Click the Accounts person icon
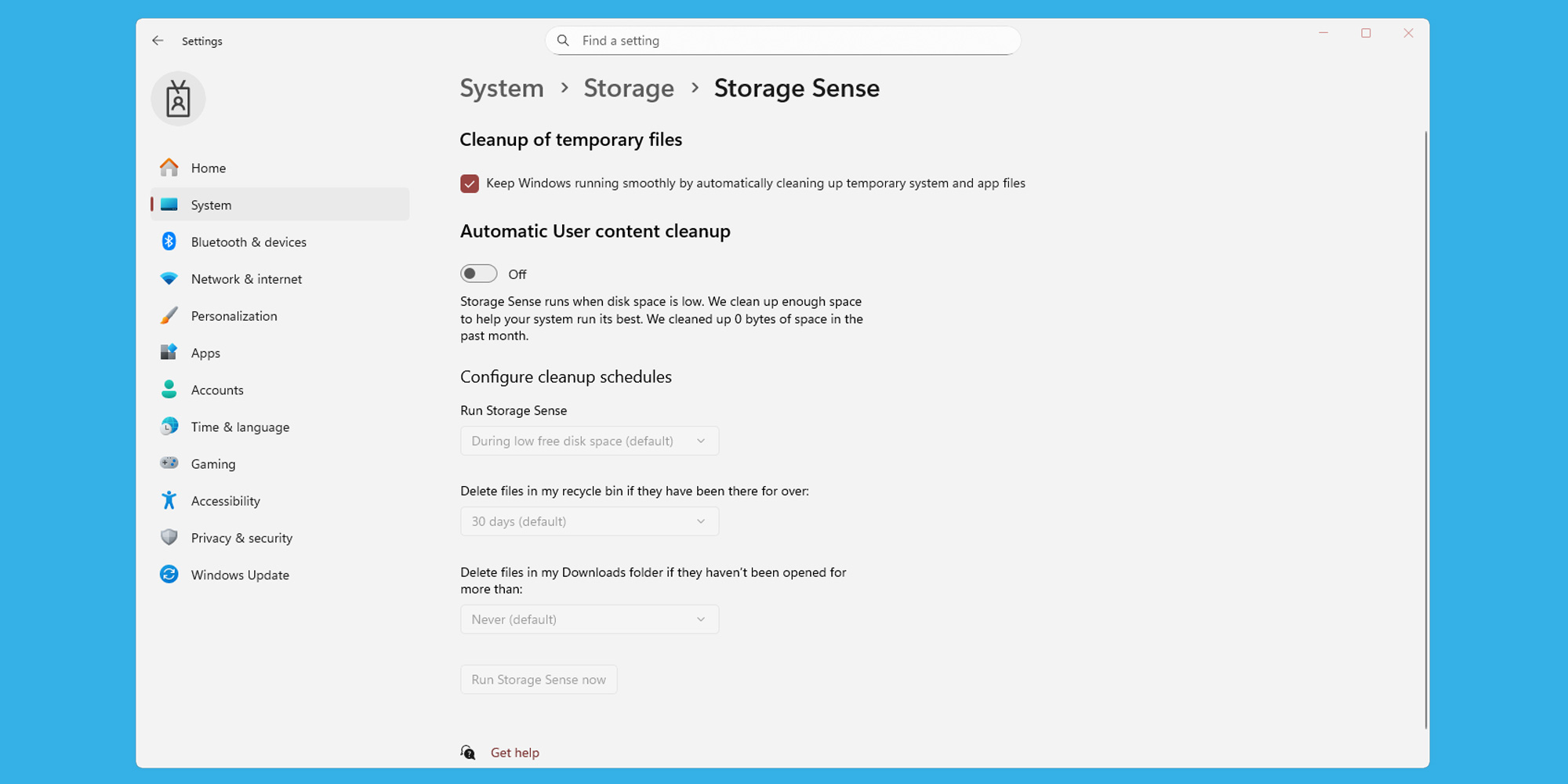 [169, 389]
